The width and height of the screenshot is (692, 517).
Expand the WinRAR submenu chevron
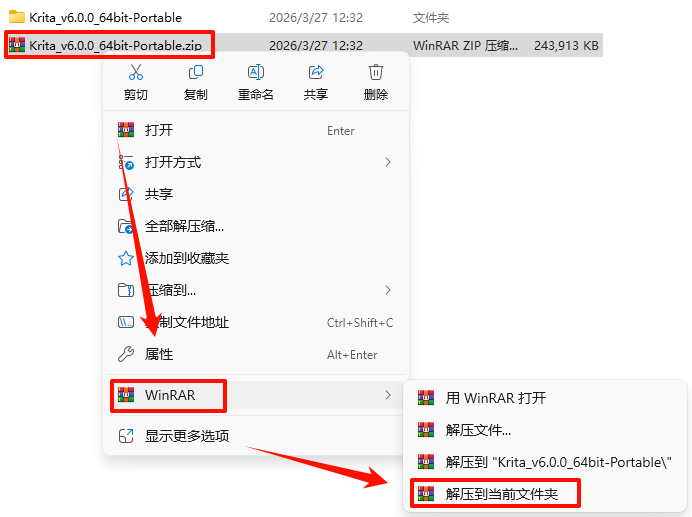coord(388,395)
